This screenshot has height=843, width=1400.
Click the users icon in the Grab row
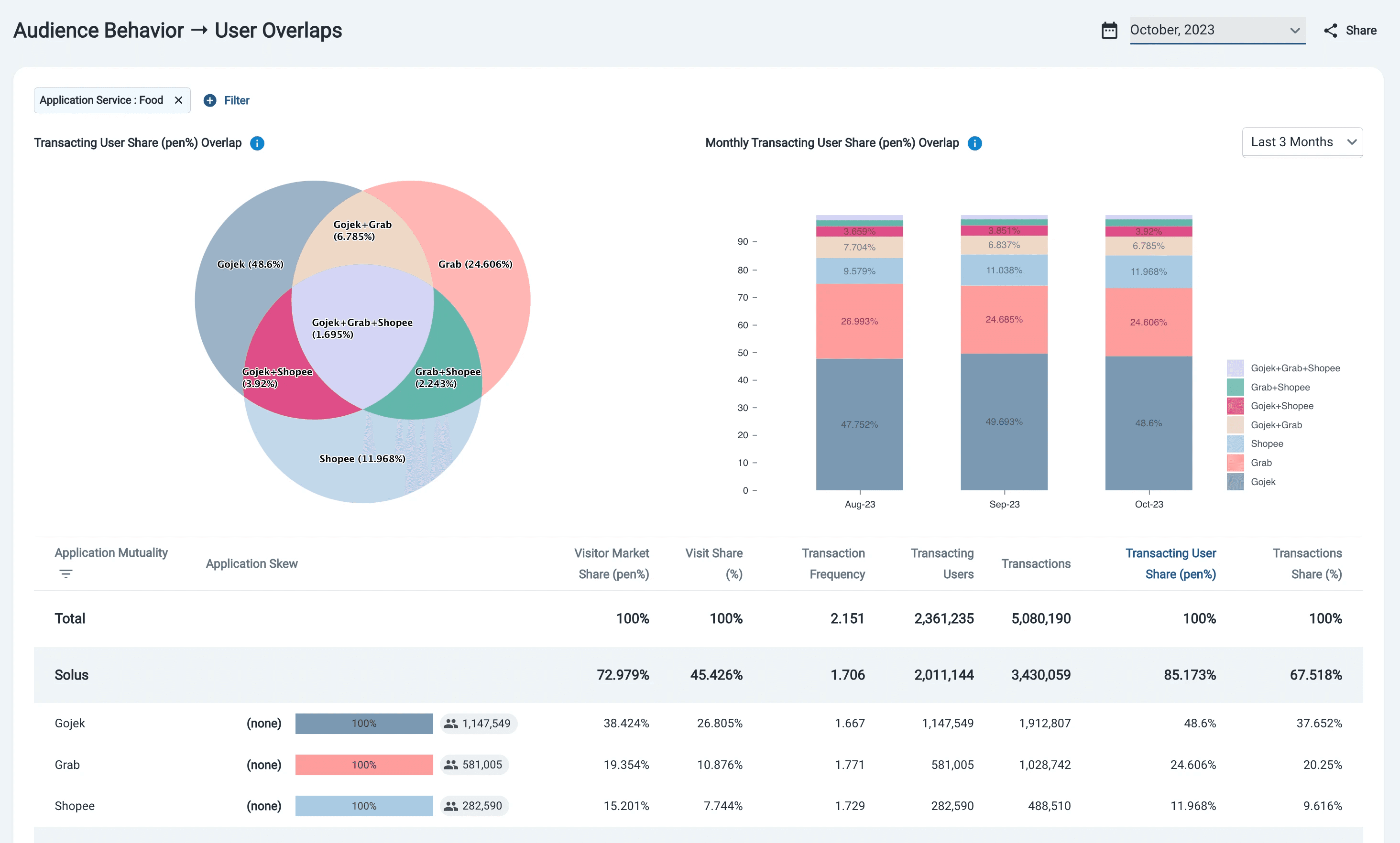coord(450,765)
